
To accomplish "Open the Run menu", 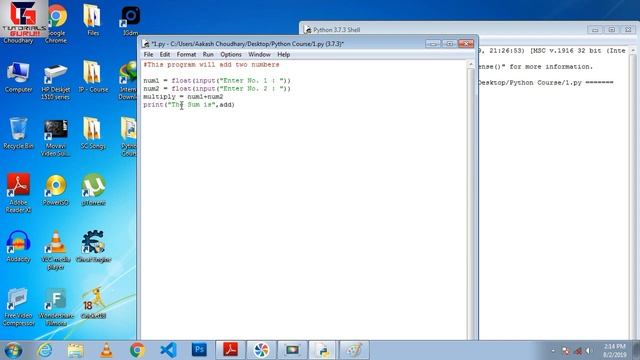I will point(208,54).
